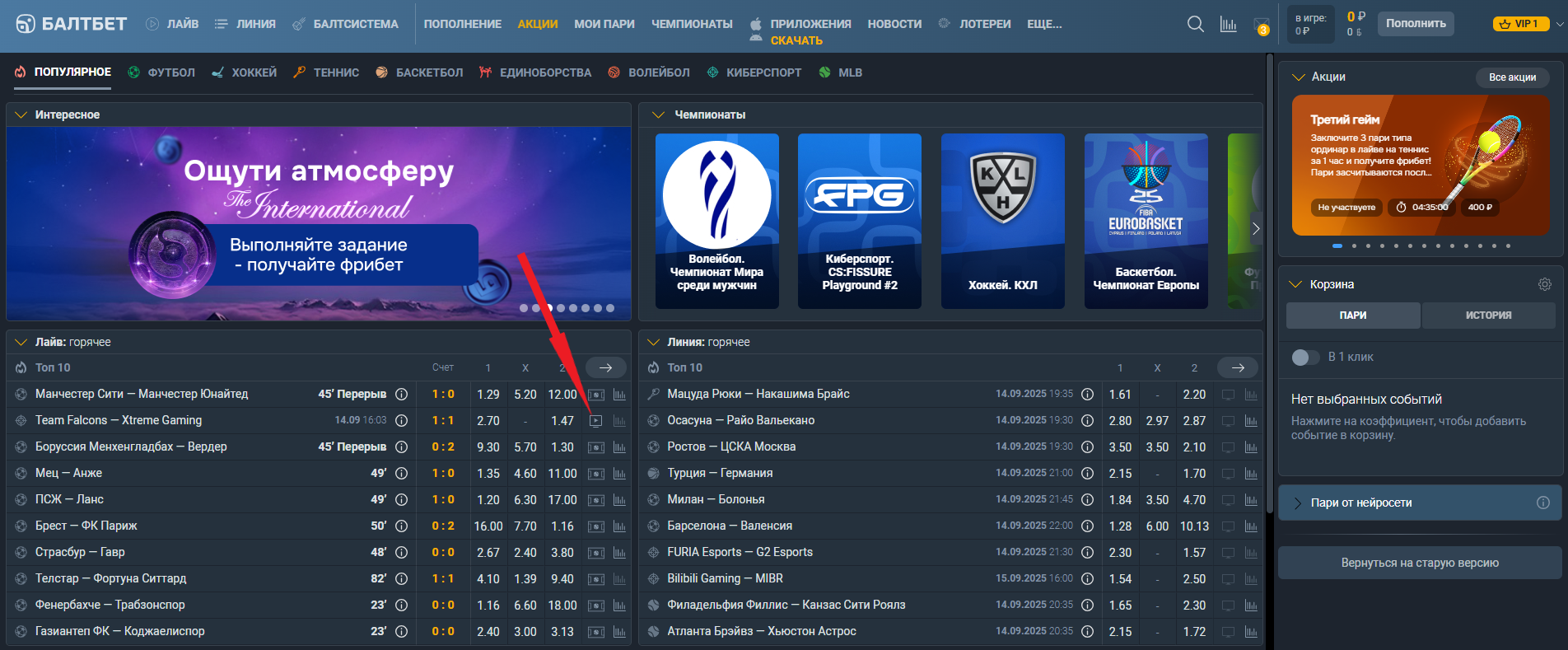Show info icon for Барселона — Валенсия

click(x=1087, y=526)
